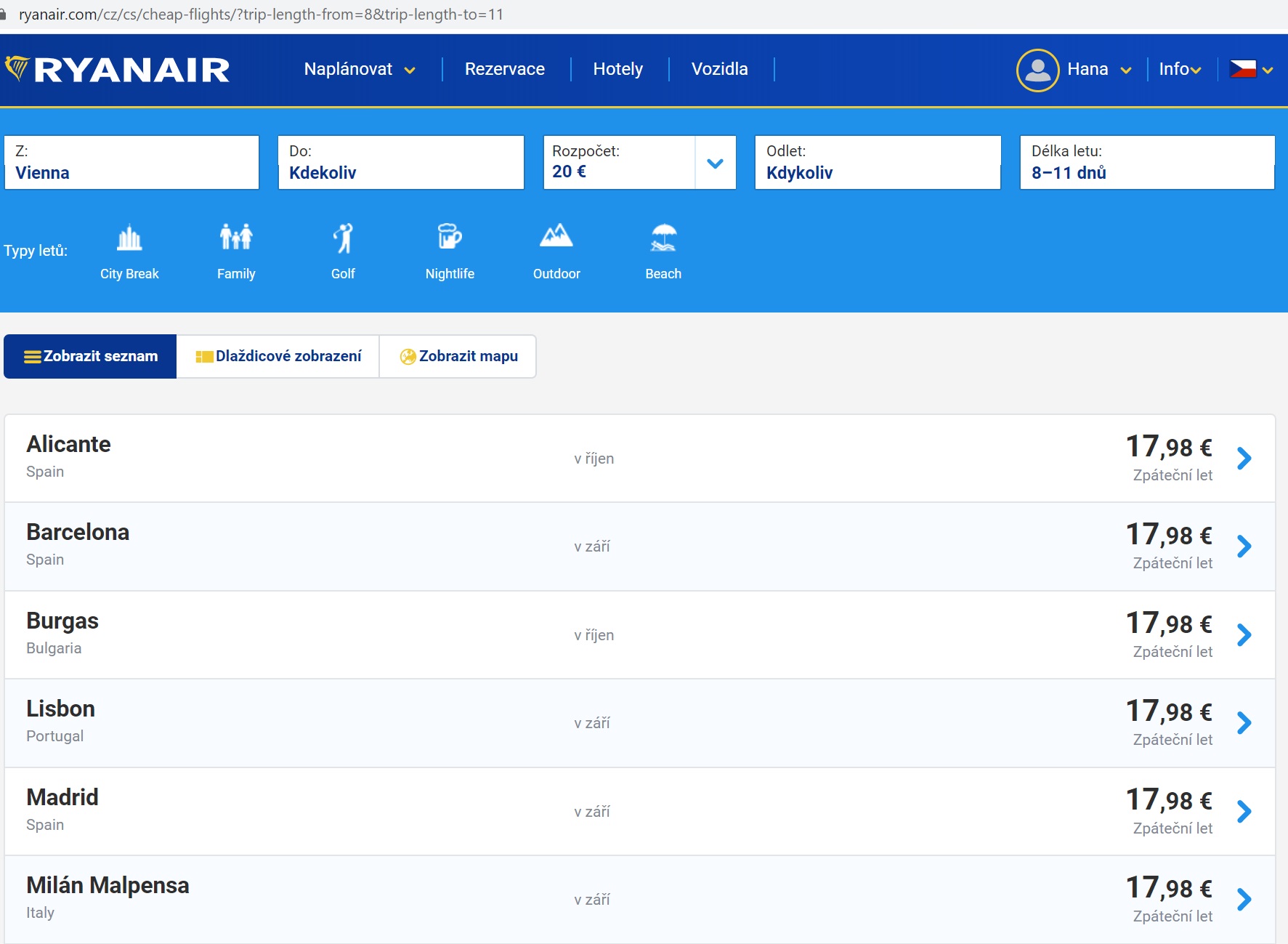Switch to Zobrazit seznam list view
This screenshot has height=944, width=1288.
click(x=89, y=356)
